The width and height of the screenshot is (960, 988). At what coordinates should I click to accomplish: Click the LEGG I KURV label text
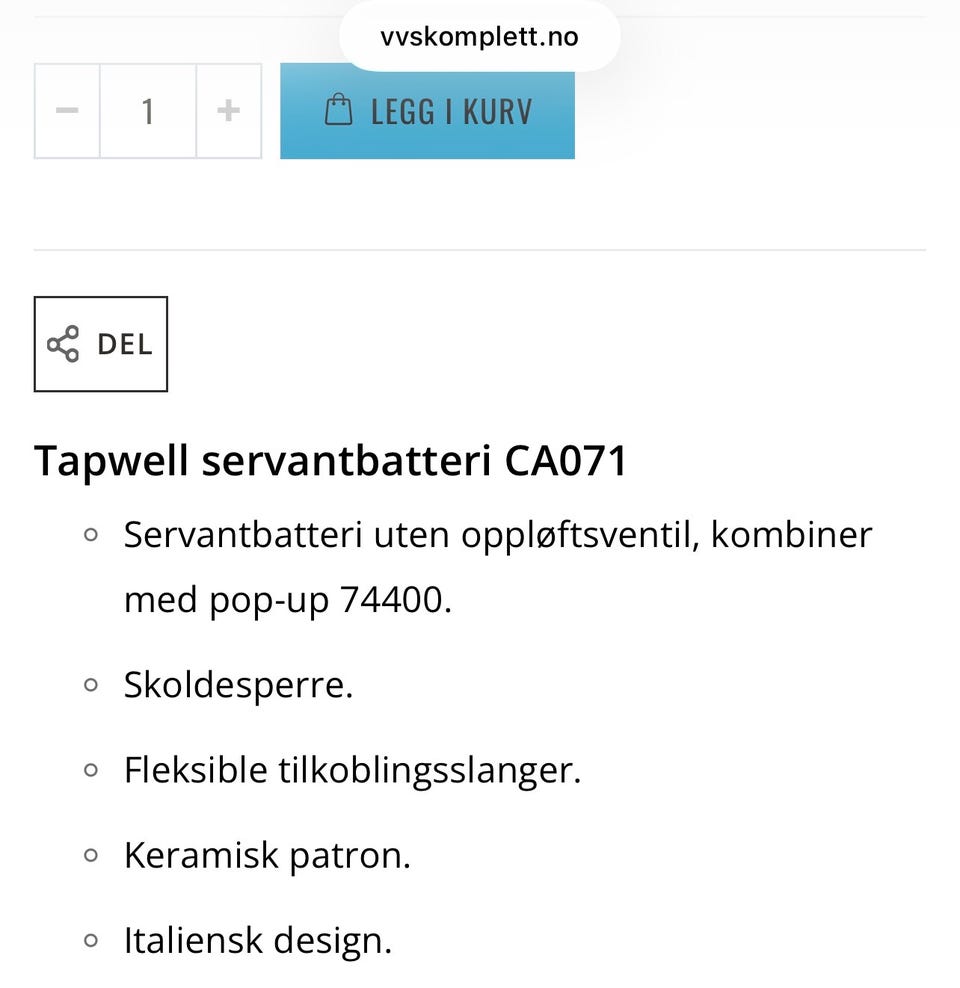coord(450,110)
